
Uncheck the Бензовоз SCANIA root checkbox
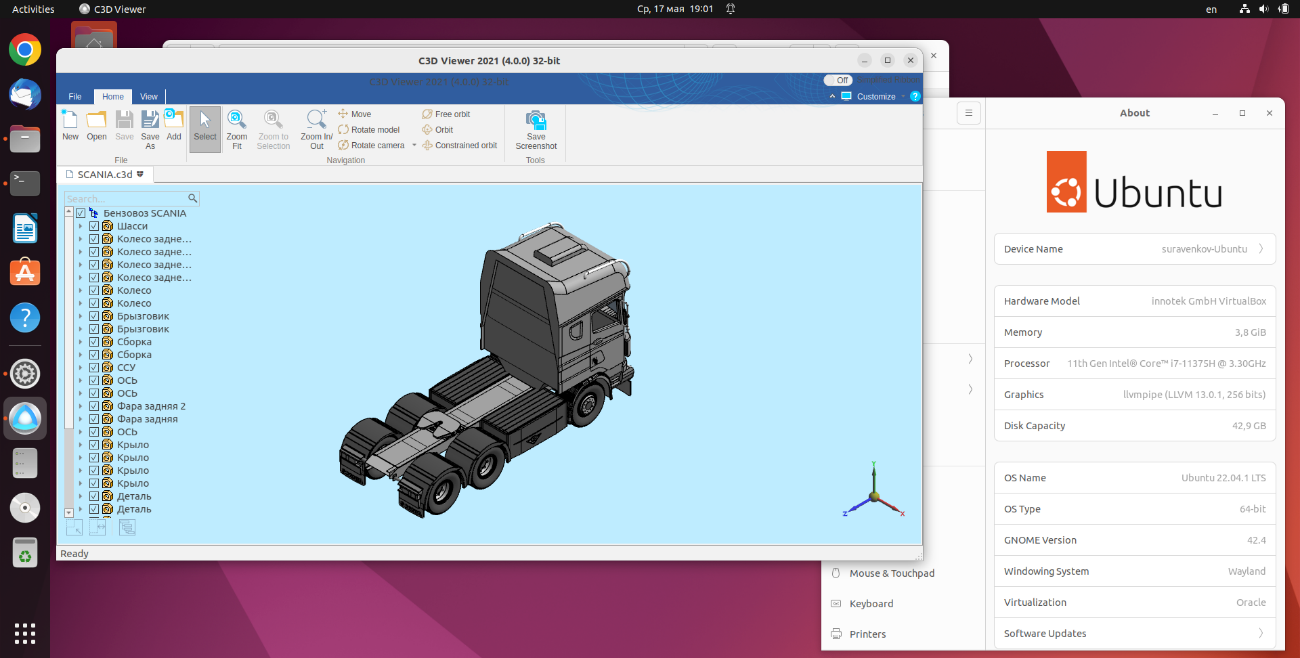pos(81,213)
